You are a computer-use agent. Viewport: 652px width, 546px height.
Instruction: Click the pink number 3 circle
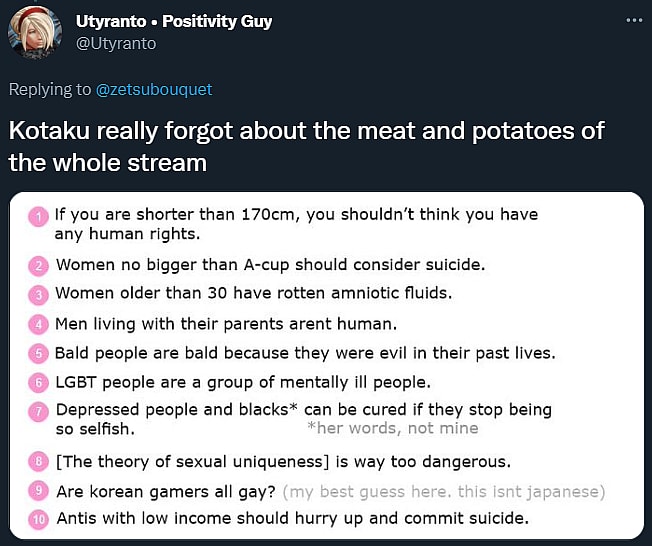(x=38, y=294)
